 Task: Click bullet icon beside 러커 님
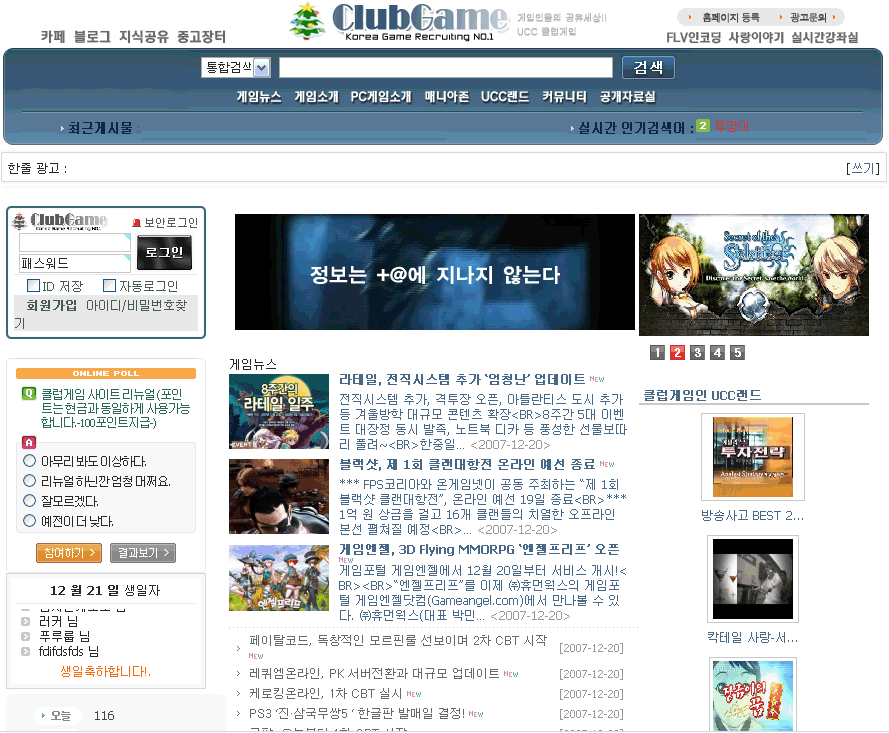(26, 621)
